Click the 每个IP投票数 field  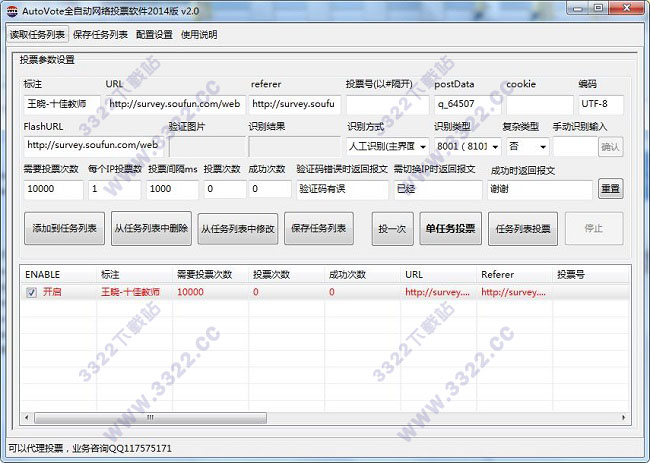[x=114, y=189]
